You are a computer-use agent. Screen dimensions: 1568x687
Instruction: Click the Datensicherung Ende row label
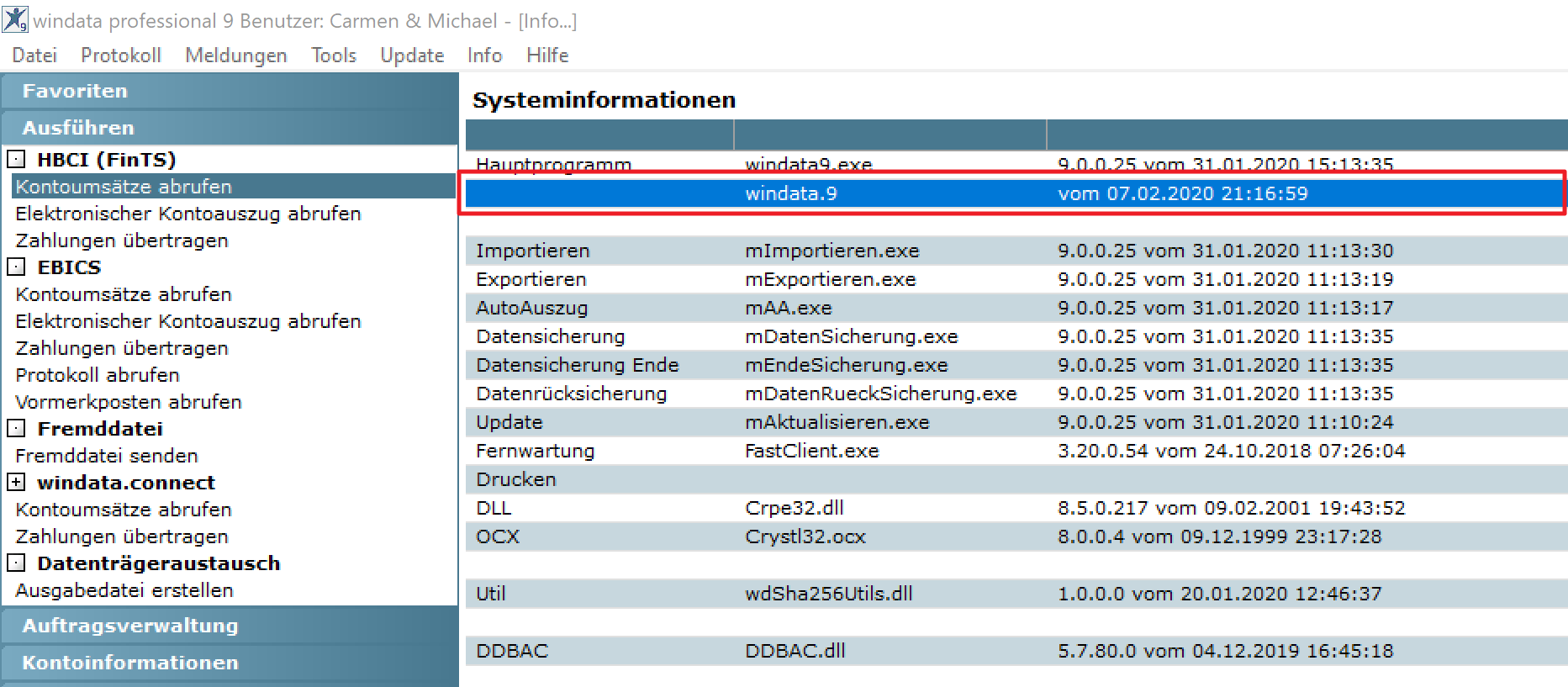click(x=578, y=365)
